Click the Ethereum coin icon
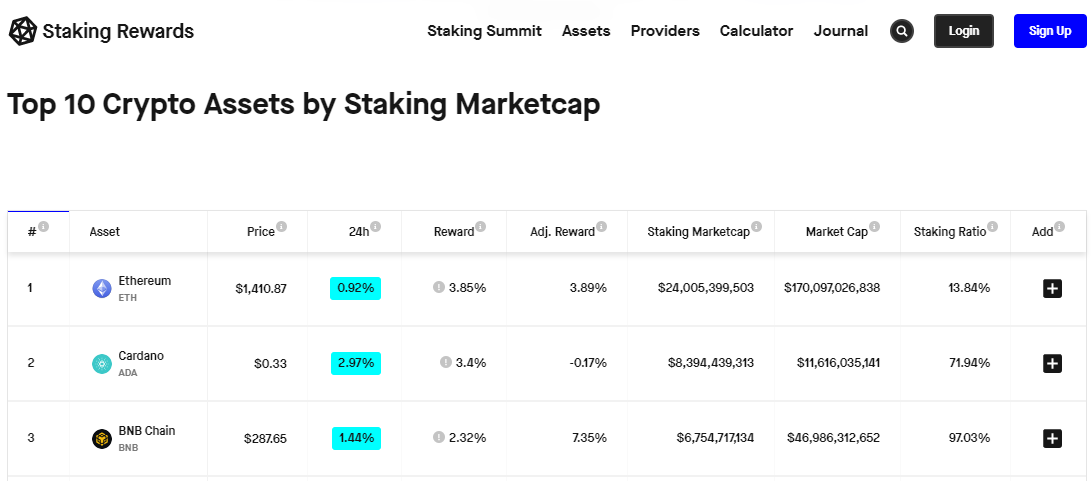The width and height of the screenshot is (1091, 481). [101, 288]
